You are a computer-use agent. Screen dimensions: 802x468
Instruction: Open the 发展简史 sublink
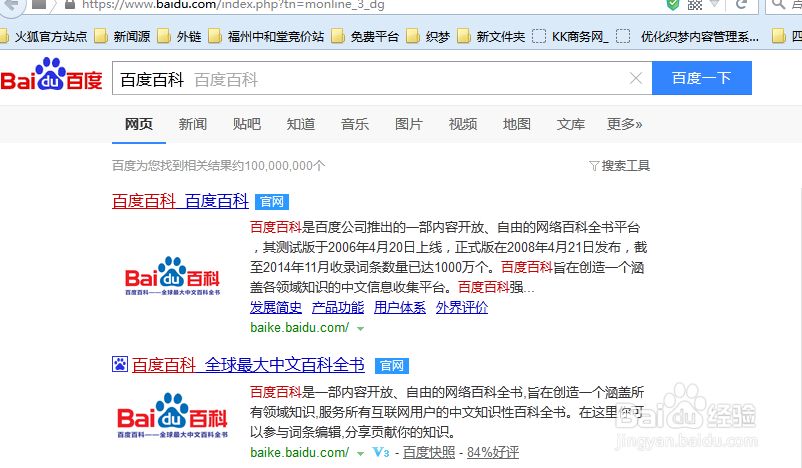tap(276, 307)
